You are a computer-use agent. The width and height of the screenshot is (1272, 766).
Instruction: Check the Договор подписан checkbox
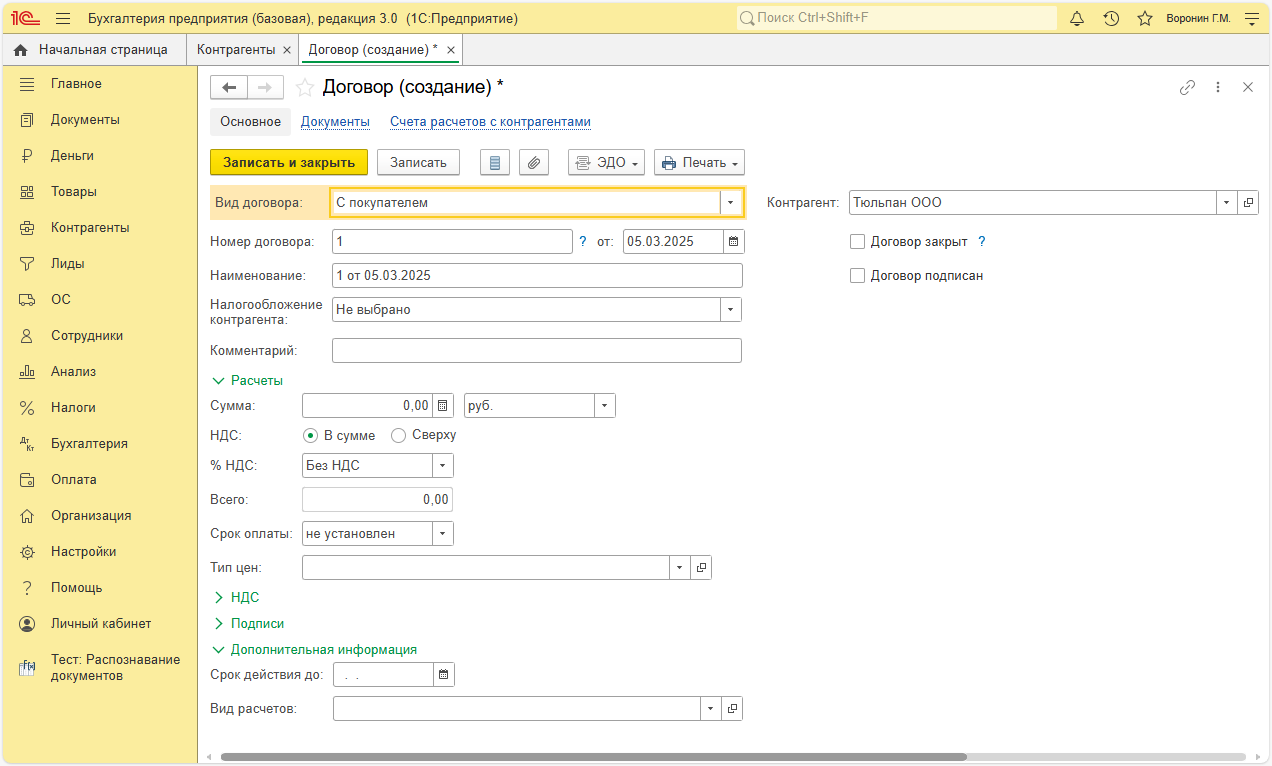(x=857, y=275)
